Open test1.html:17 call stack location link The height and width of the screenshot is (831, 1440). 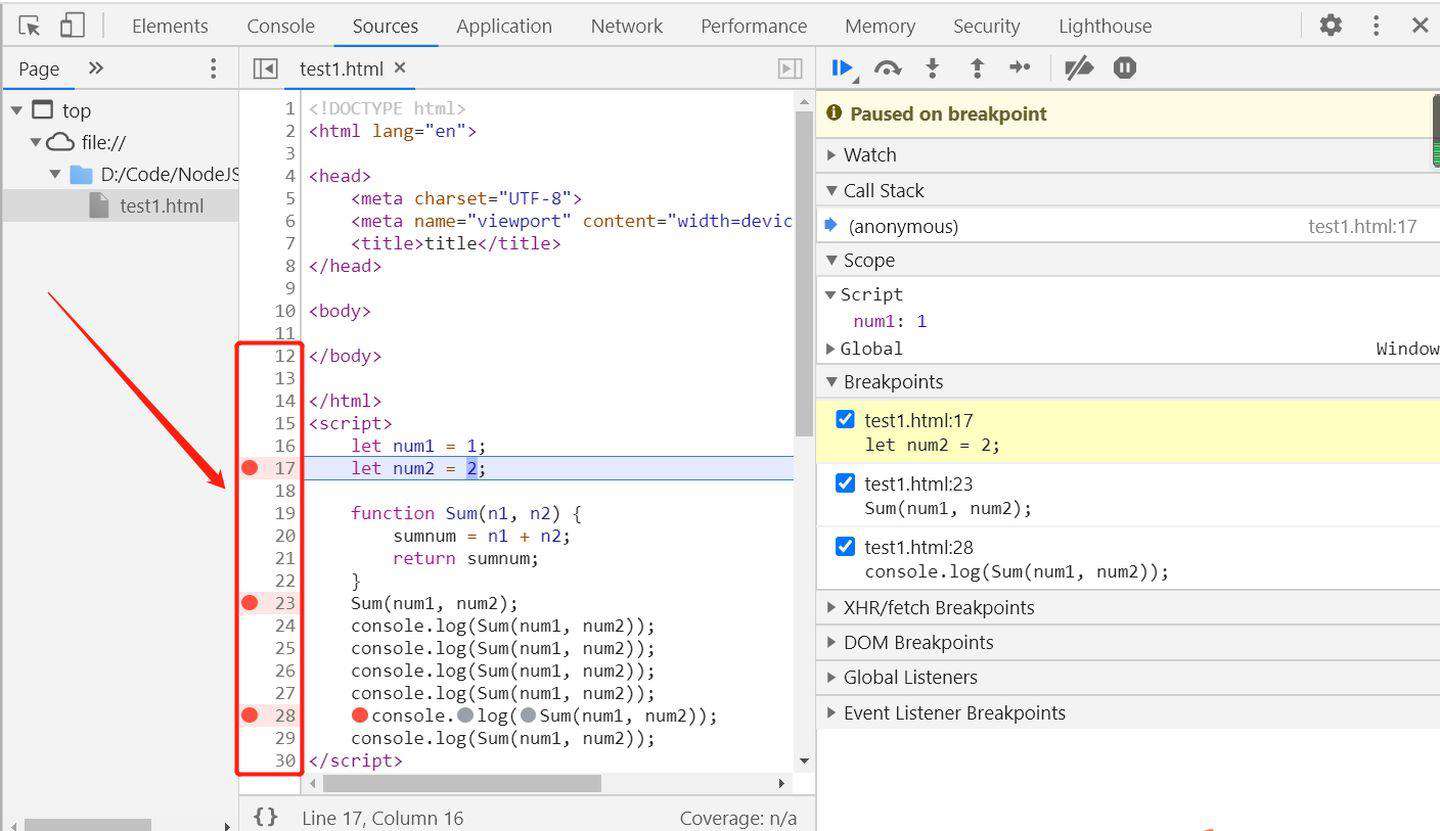tap(1362, 226)
